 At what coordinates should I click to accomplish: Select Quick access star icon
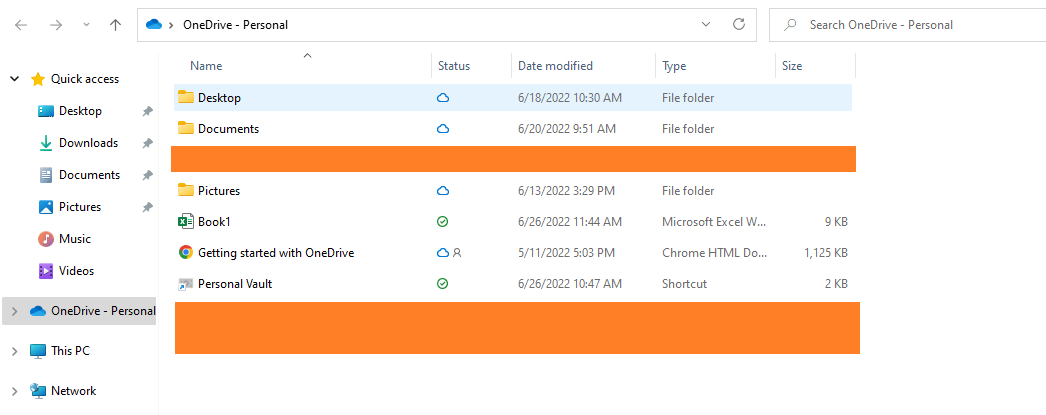(x=38, y=79)
